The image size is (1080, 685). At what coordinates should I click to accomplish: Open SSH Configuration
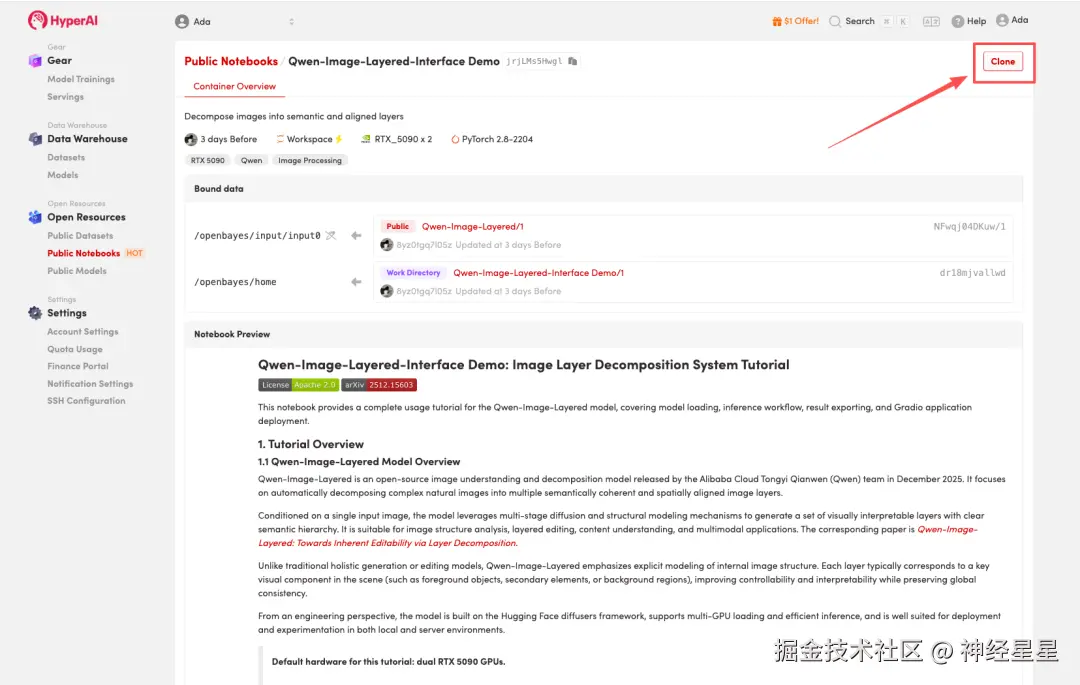click(86, 401)
